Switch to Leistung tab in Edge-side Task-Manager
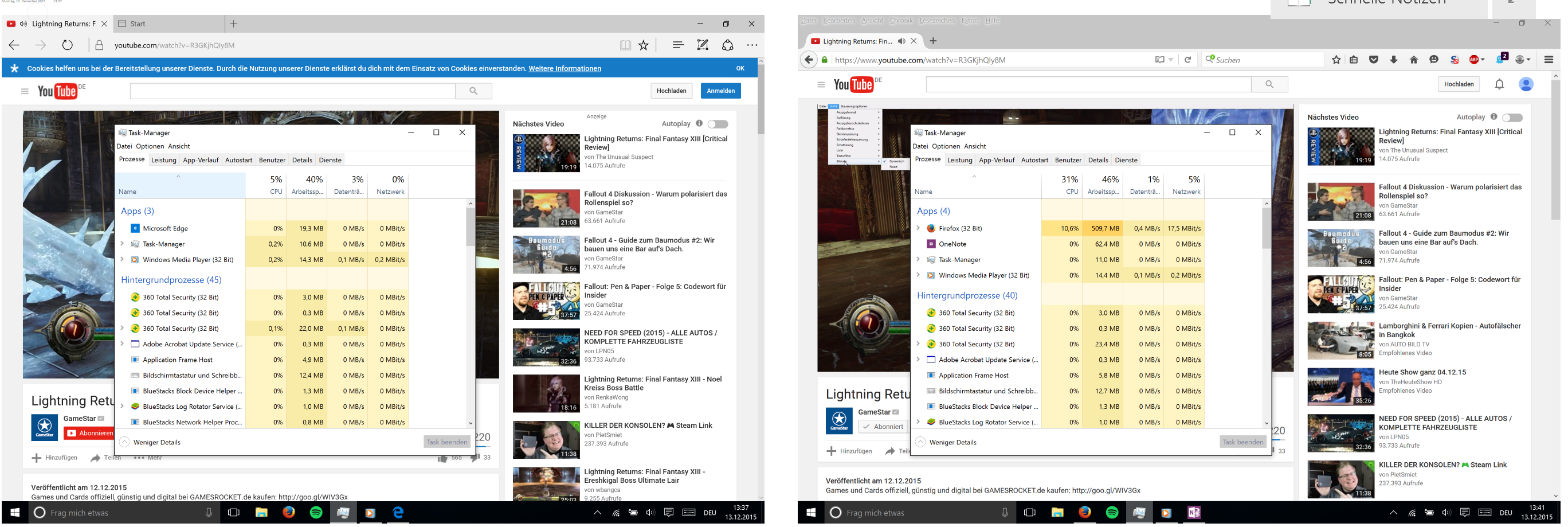Viewport: 1568px width, 527px height. (164, 160)
